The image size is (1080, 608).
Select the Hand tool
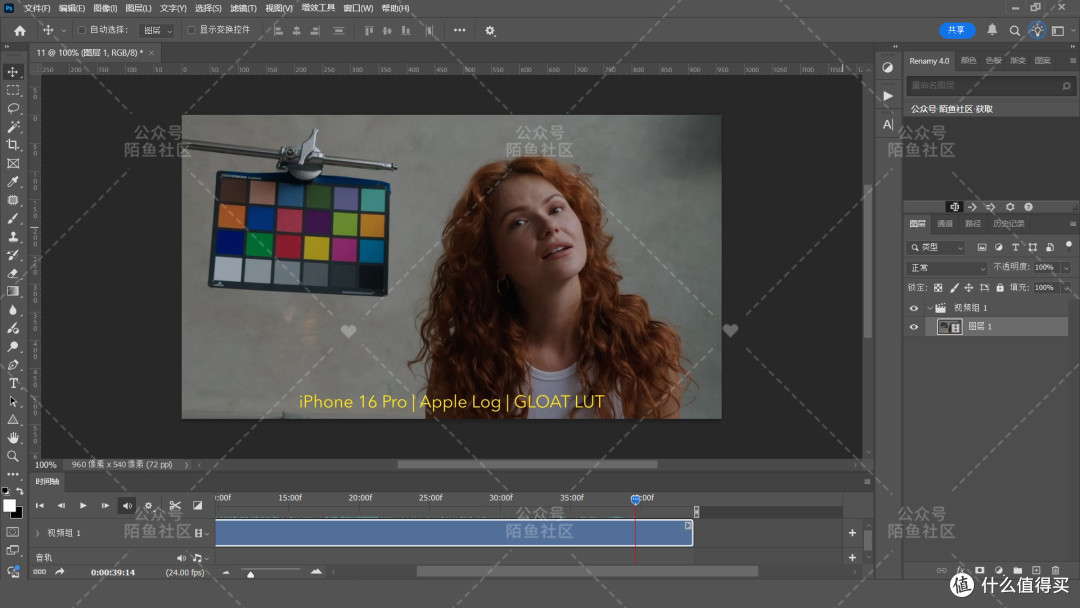tap(13, 438)
